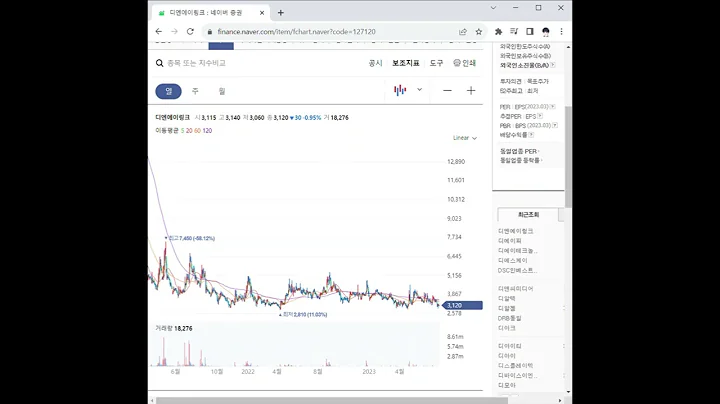This screenshot has width=720, height=404.
Task: Open the browser extensions puzzle icon
Action: (x=498, y=32)
